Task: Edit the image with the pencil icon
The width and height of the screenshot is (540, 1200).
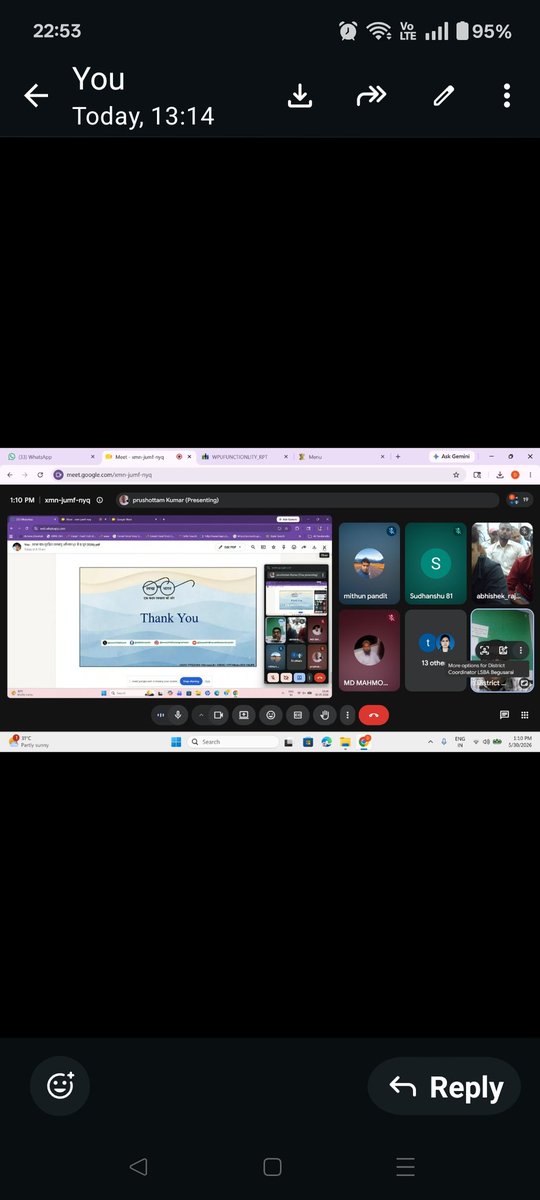Action: coord(443,96)
